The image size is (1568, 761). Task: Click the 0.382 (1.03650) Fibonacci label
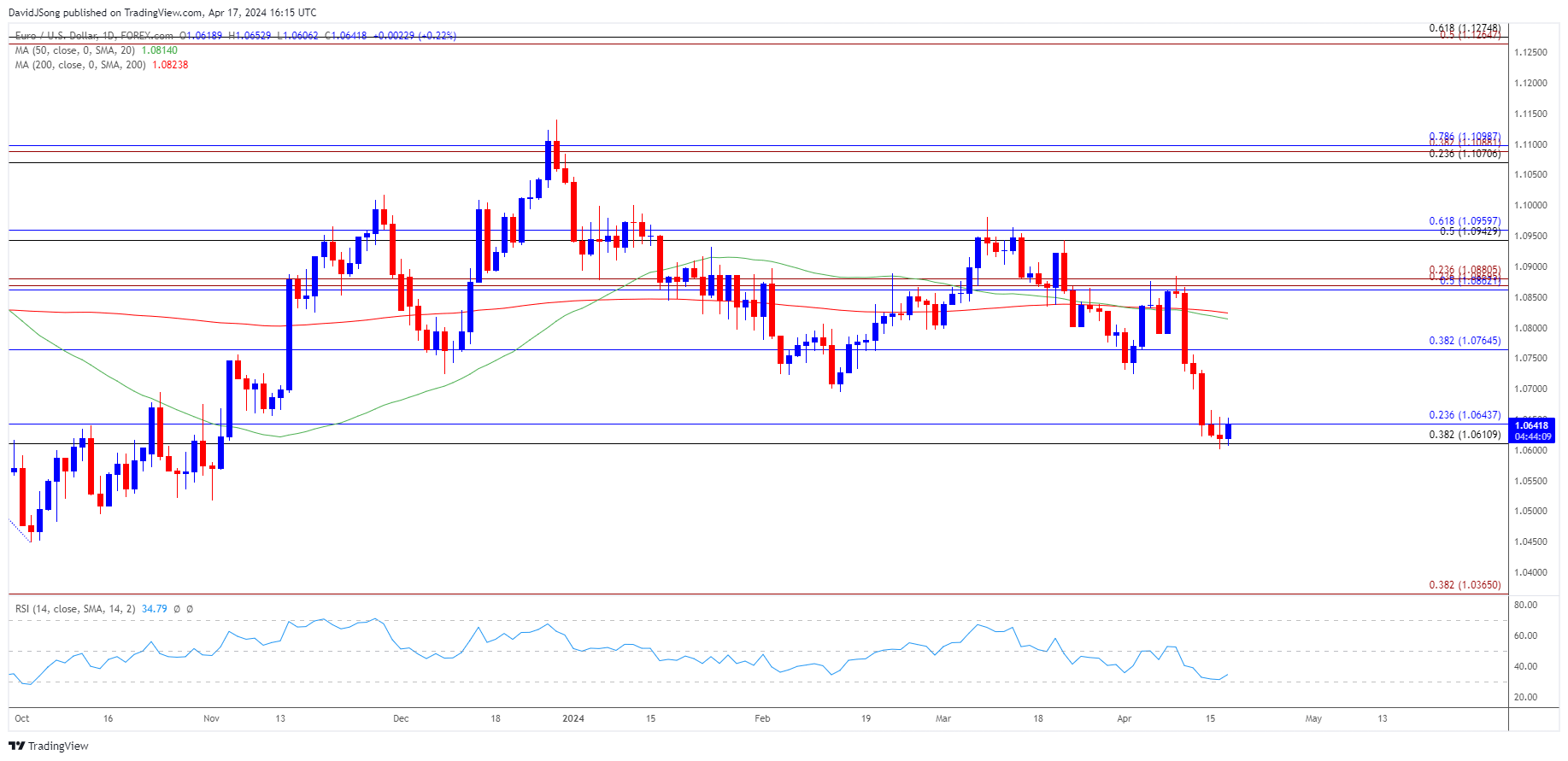(1465, 585)
